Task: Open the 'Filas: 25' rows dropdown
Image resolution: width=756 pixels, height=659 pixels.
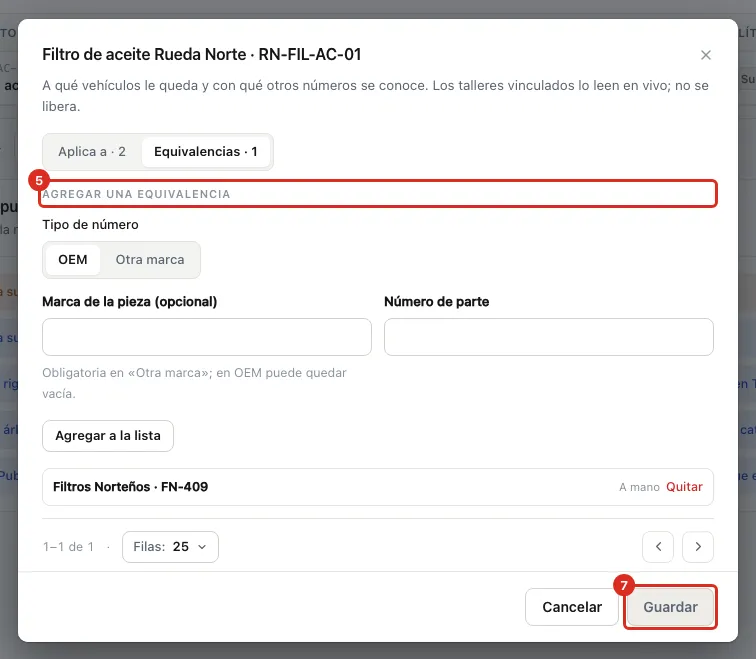Action: pyautogui.click(x=170, y=547)
